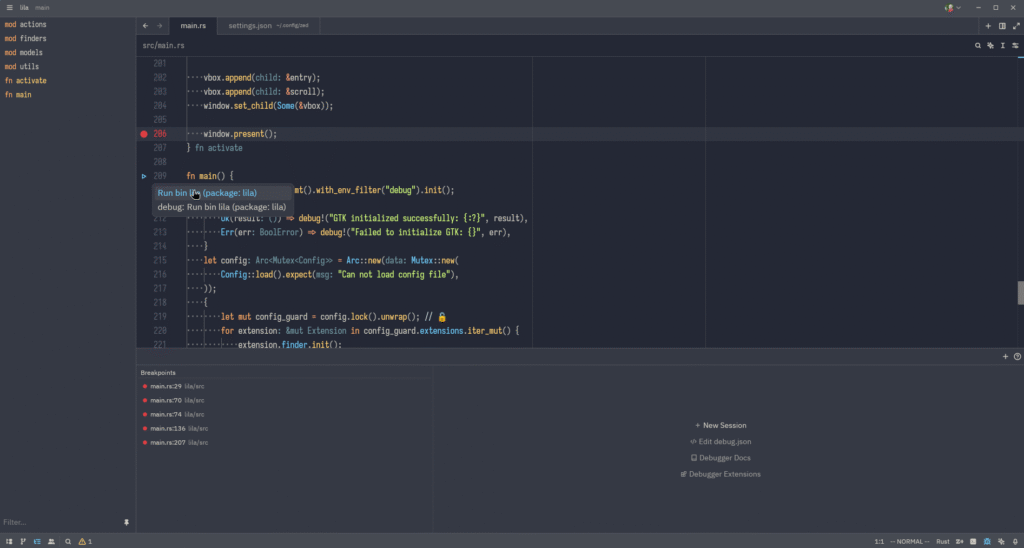This screenshot has width=1024, height=548.
Task: Open the project panel from status bar
Action: tap(9, 541)
